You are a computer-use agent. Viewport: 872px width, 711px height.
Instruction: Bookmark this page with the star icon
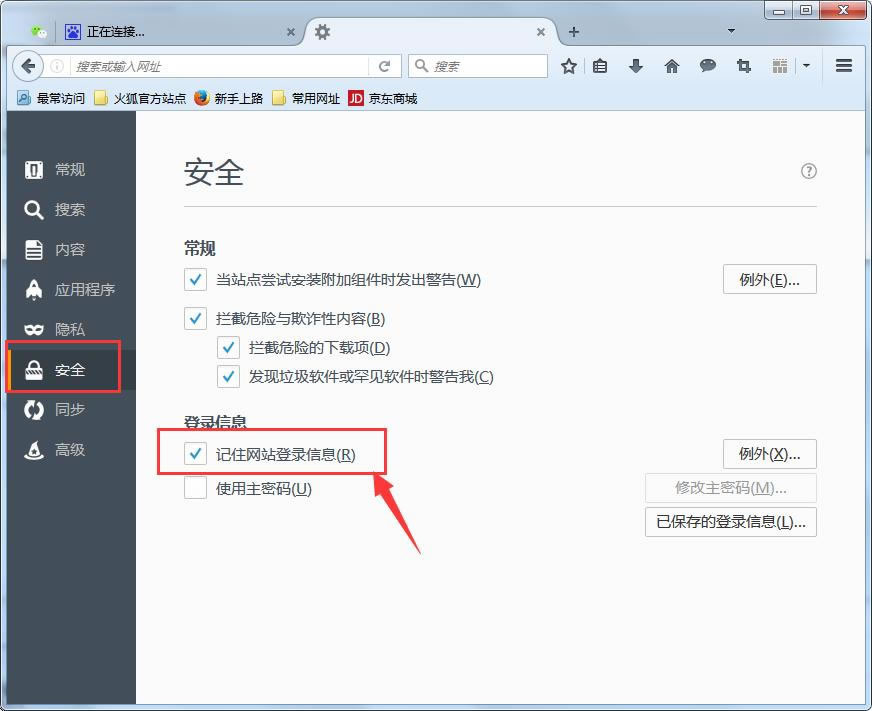(x=568, y=66)
